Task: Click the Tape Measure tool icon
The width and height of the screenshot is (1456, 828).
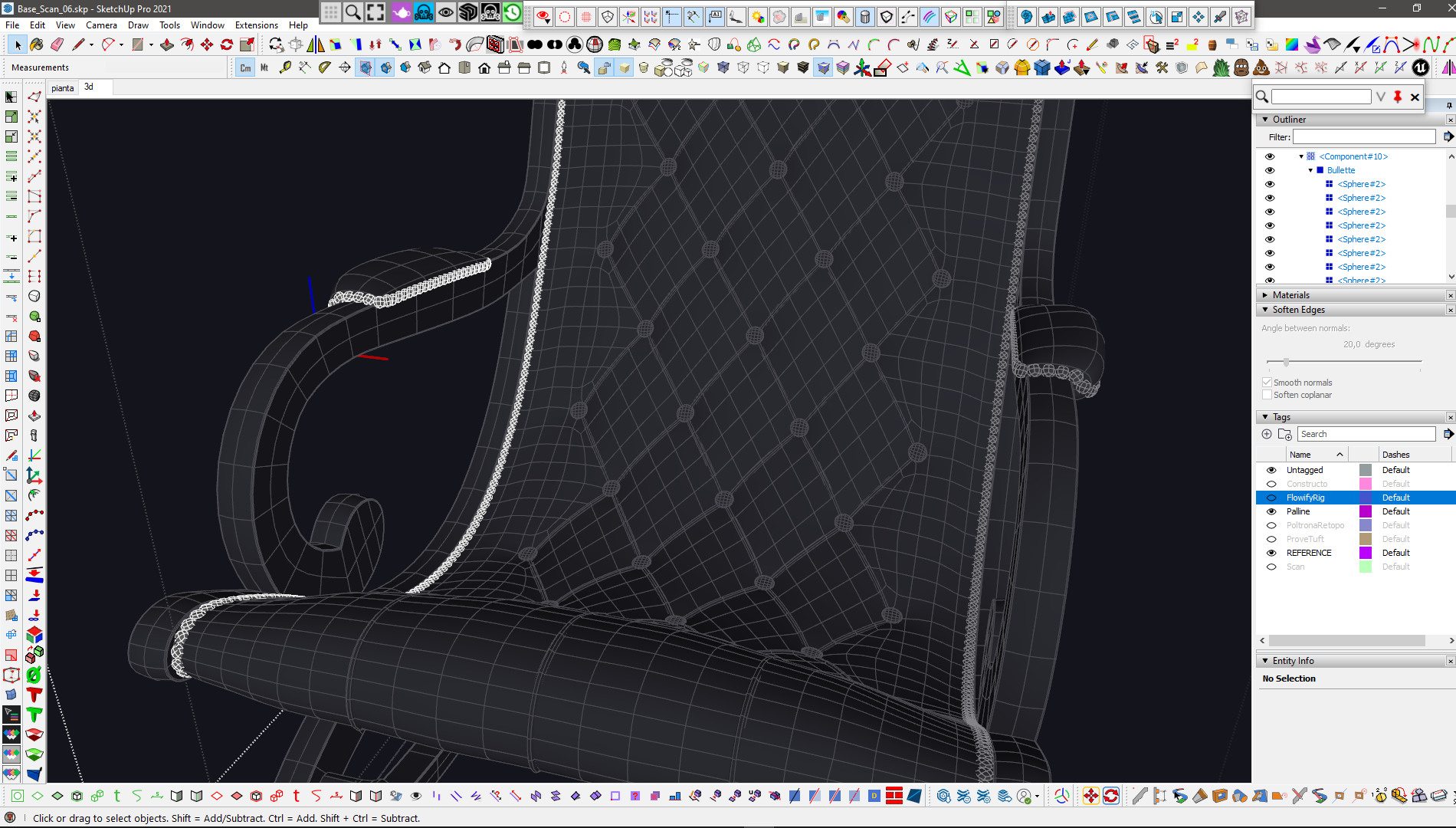Action: (x=285, y=67)
